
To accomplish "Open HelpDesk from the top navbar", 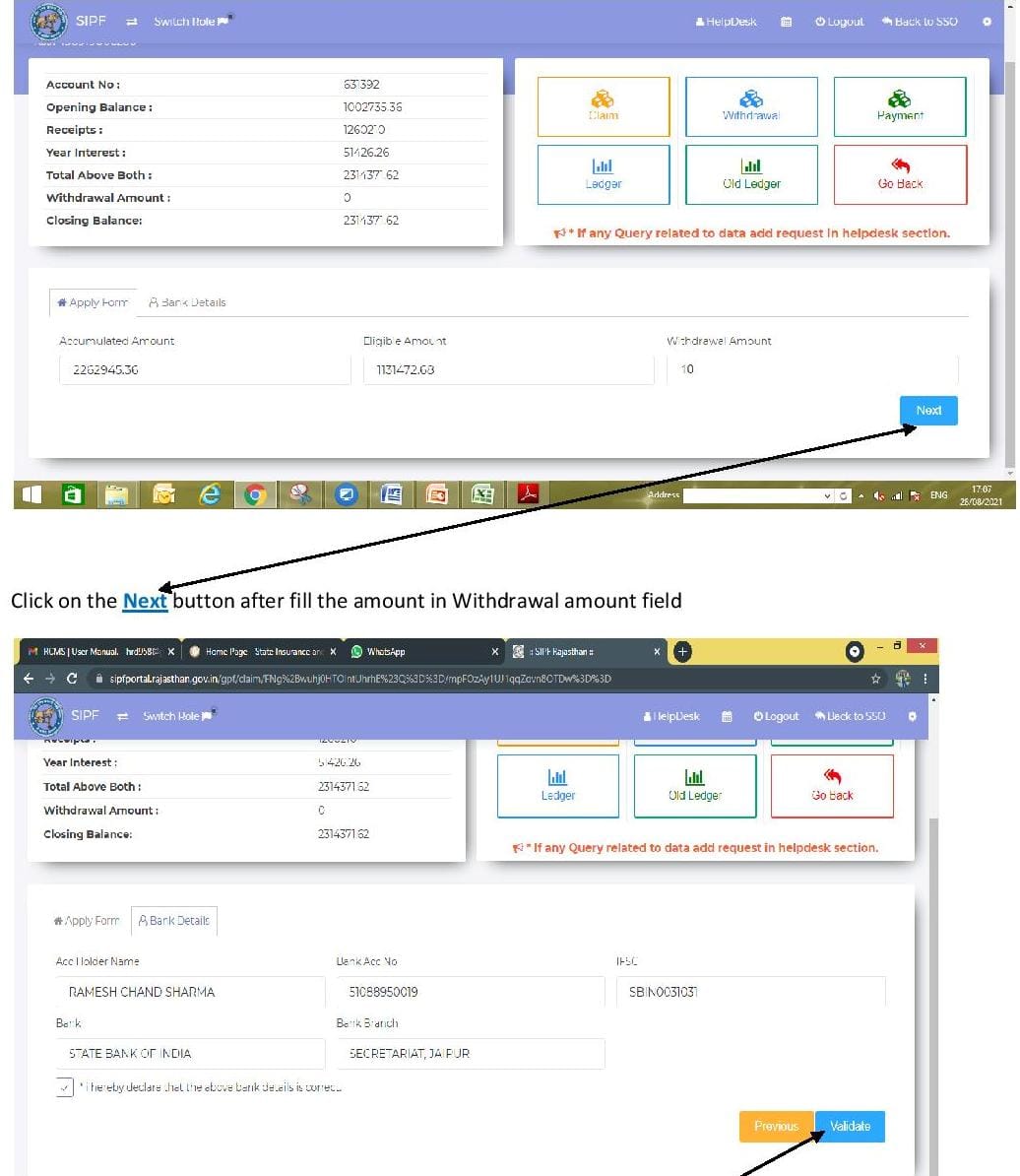I will [726, 21].
